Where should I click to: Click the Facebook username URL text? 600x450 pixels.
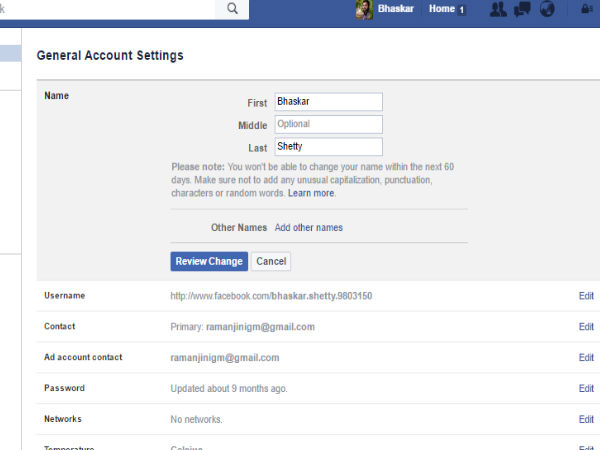point(271,296)
